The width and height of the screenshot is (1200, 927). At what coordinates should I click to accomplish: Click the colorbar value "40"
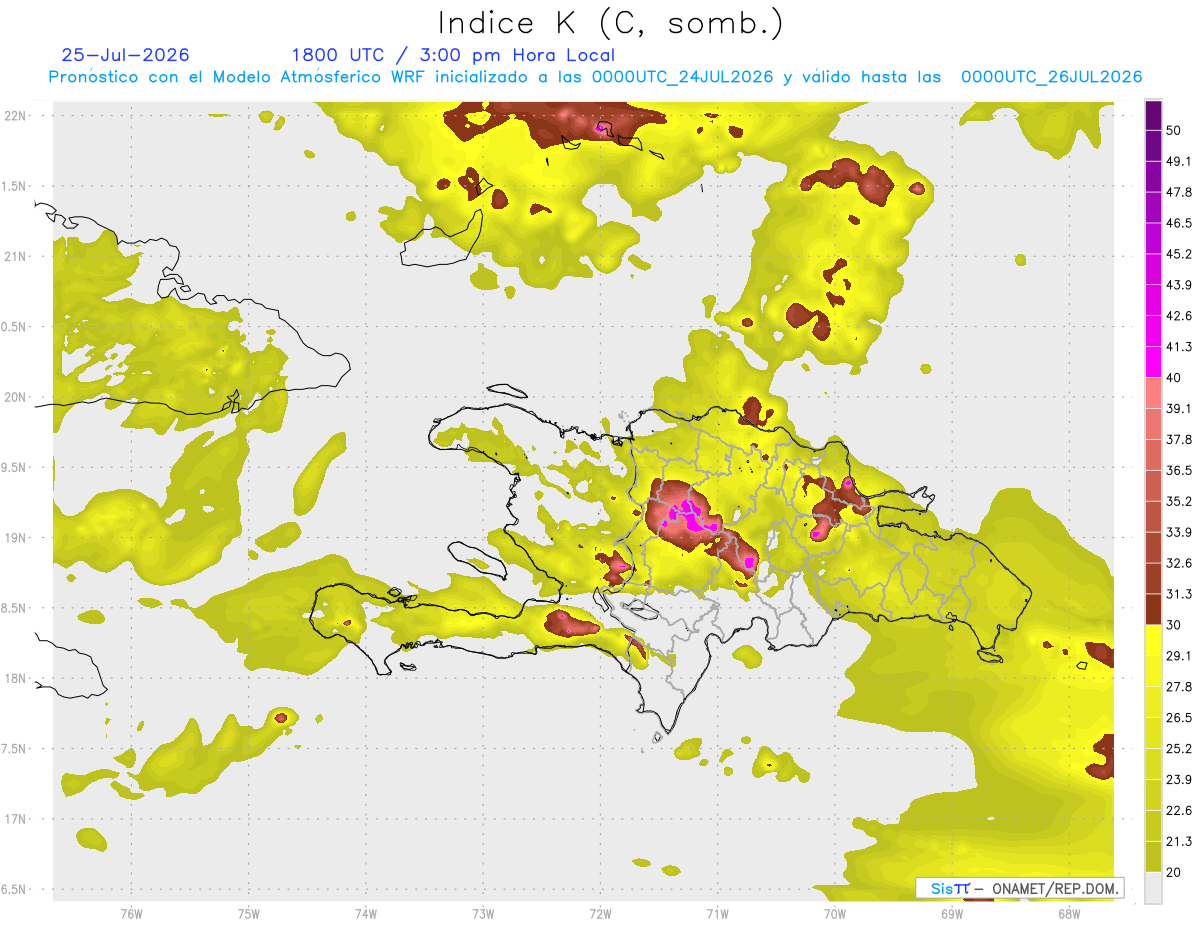1174,378
